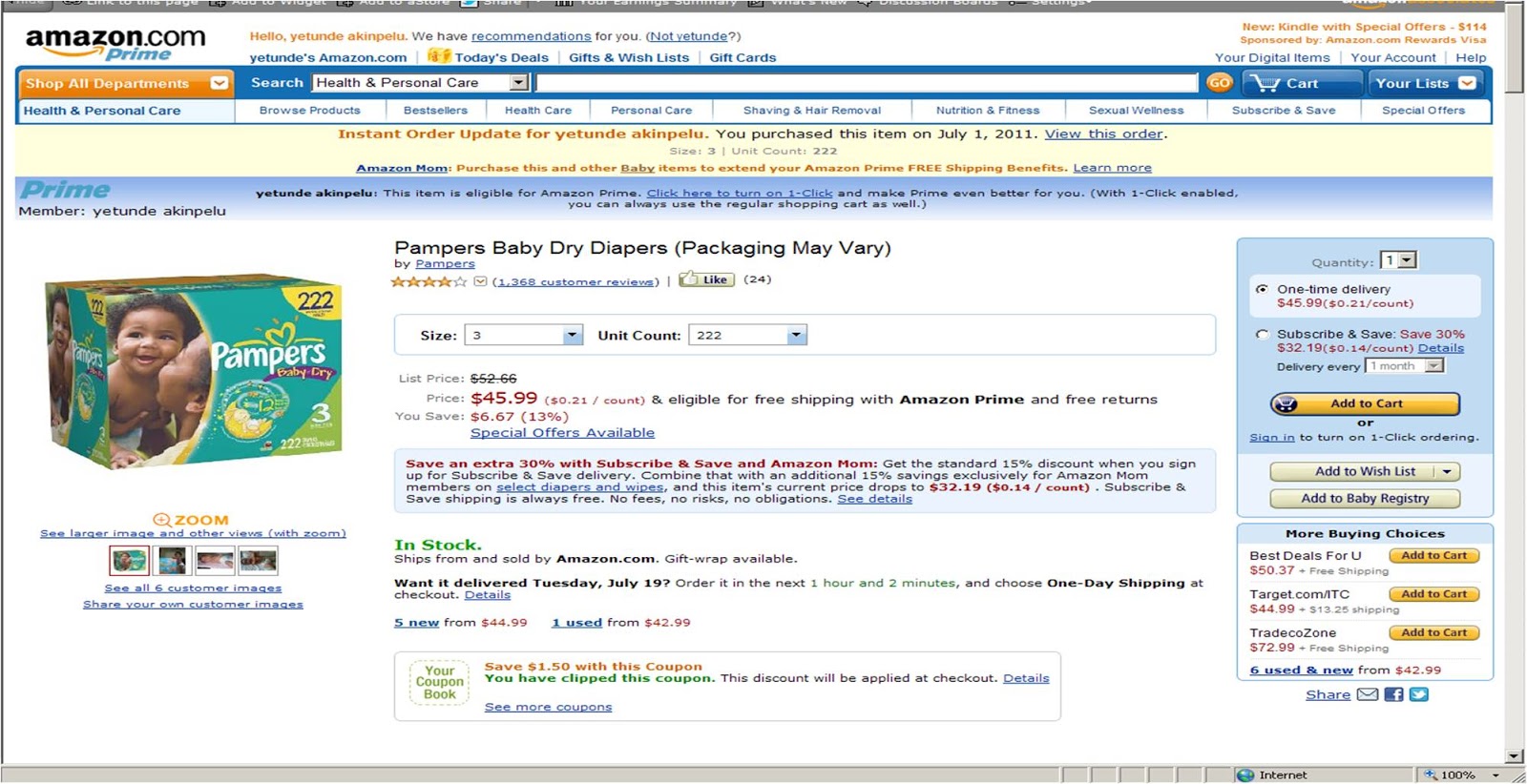Open the rating breakdown arrow beside stars
The width and height of the screenshot is (1527, 784).
tap(480, 281)
